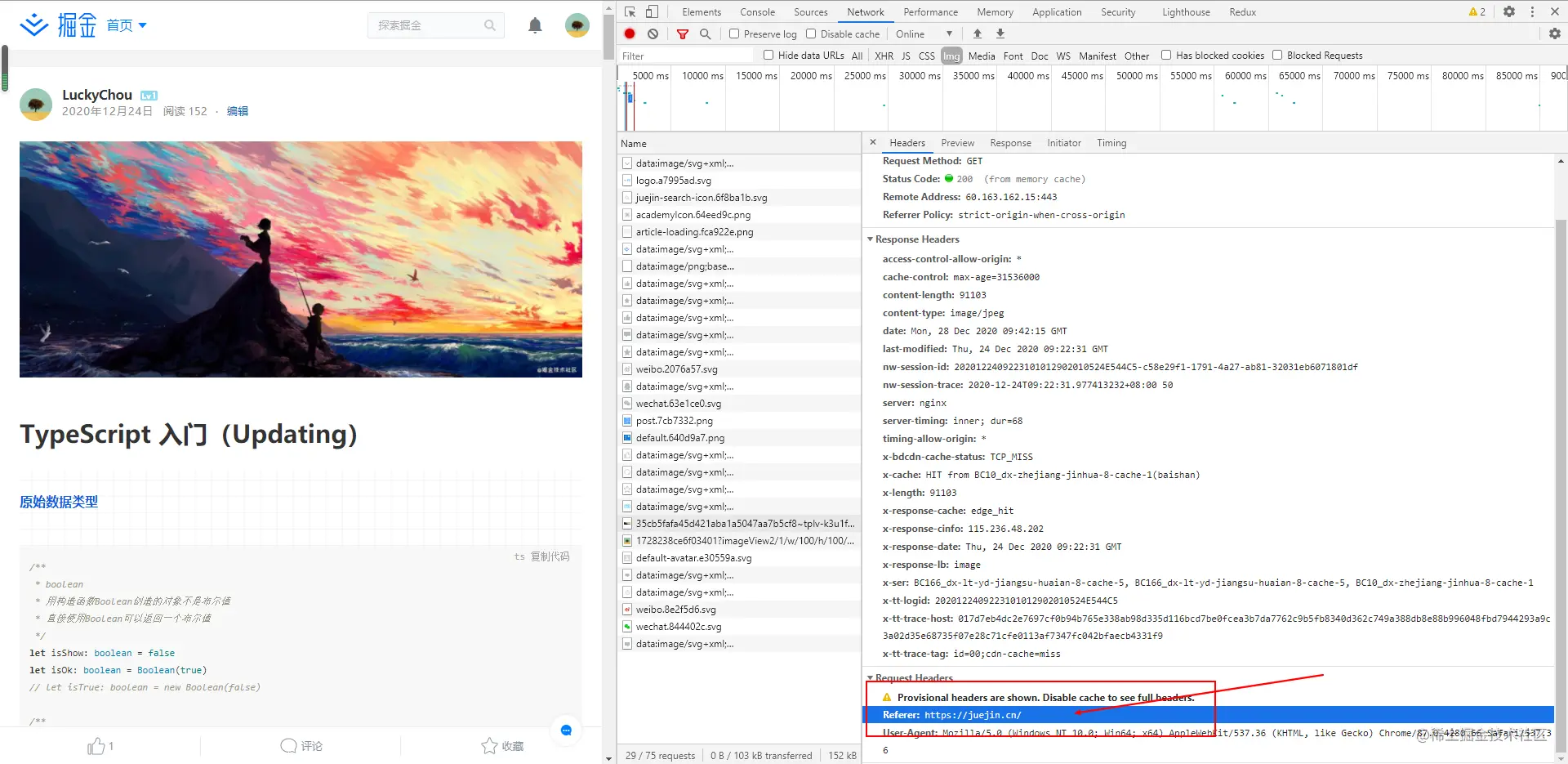Filter requests by JS type
This screenshot has height=764, width=1568.
point(906,56)
